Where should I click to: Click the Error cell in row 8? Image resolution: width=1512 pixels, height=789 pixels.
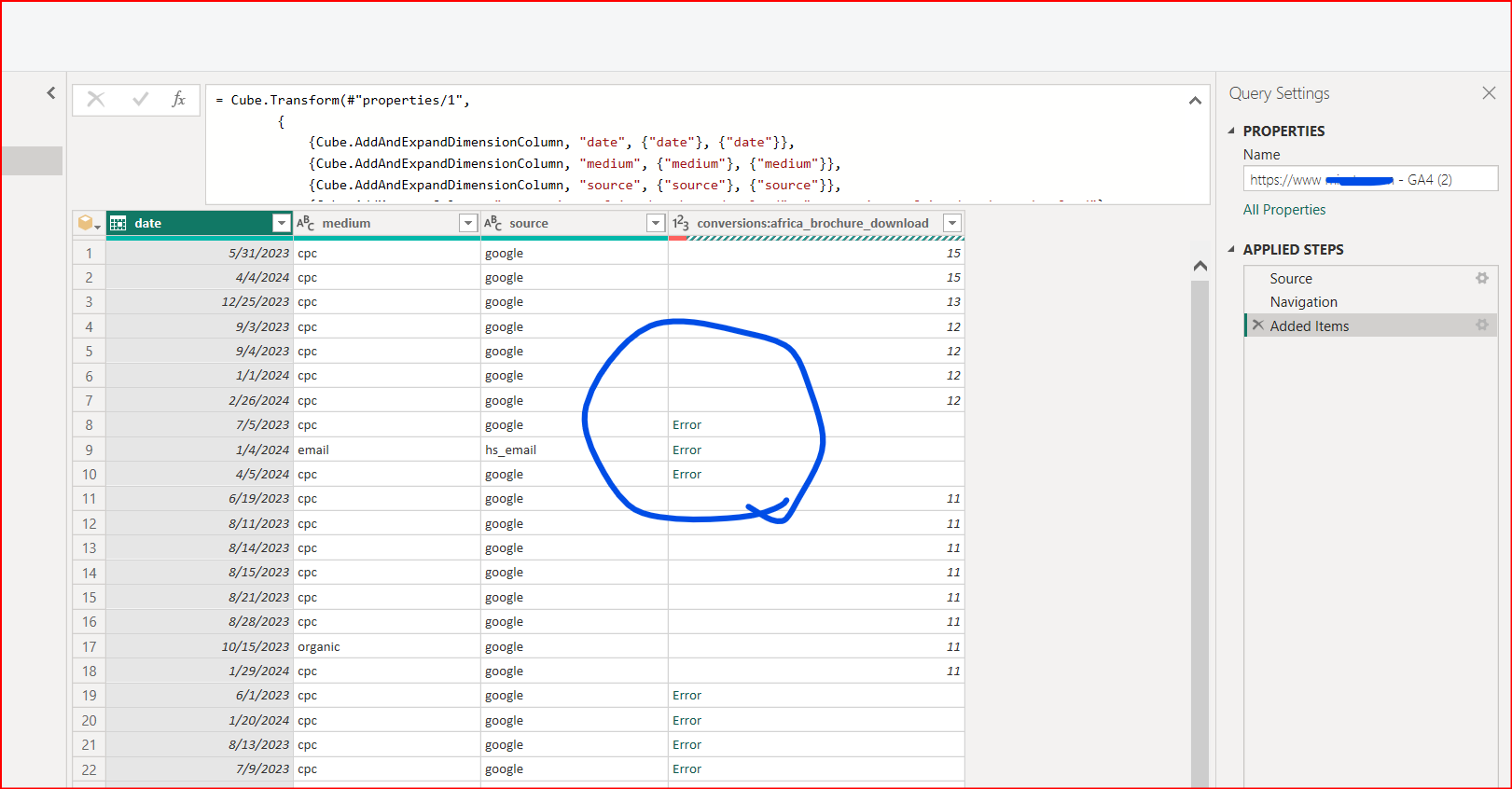[x=816, y=424]
